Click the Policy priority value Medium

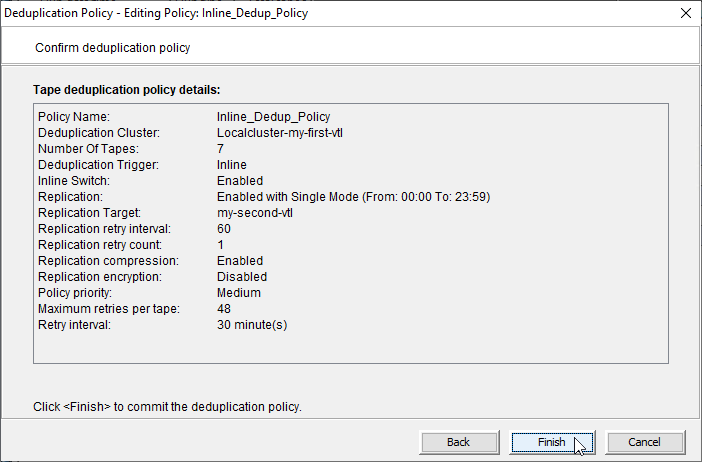coord(239,293)
